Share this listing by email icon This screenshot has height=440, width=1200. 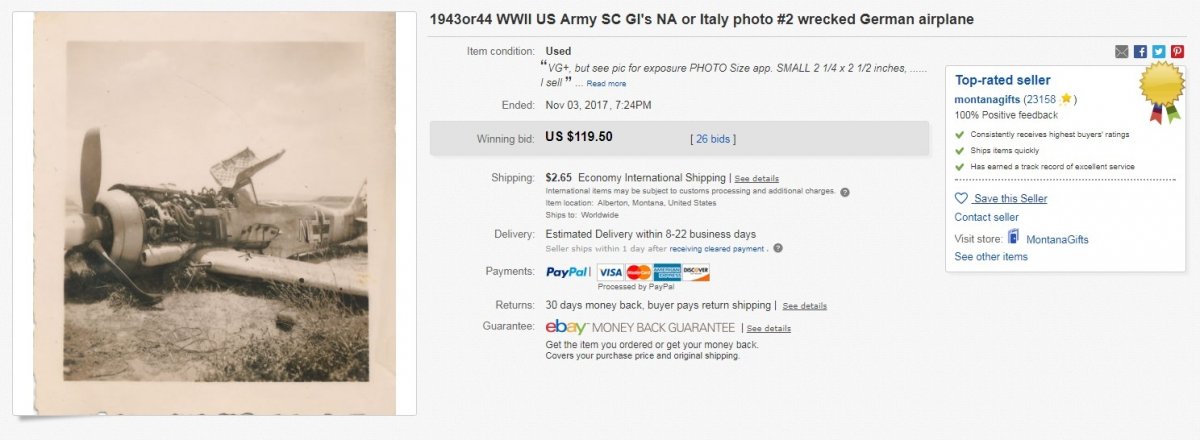click(1122, 51)
